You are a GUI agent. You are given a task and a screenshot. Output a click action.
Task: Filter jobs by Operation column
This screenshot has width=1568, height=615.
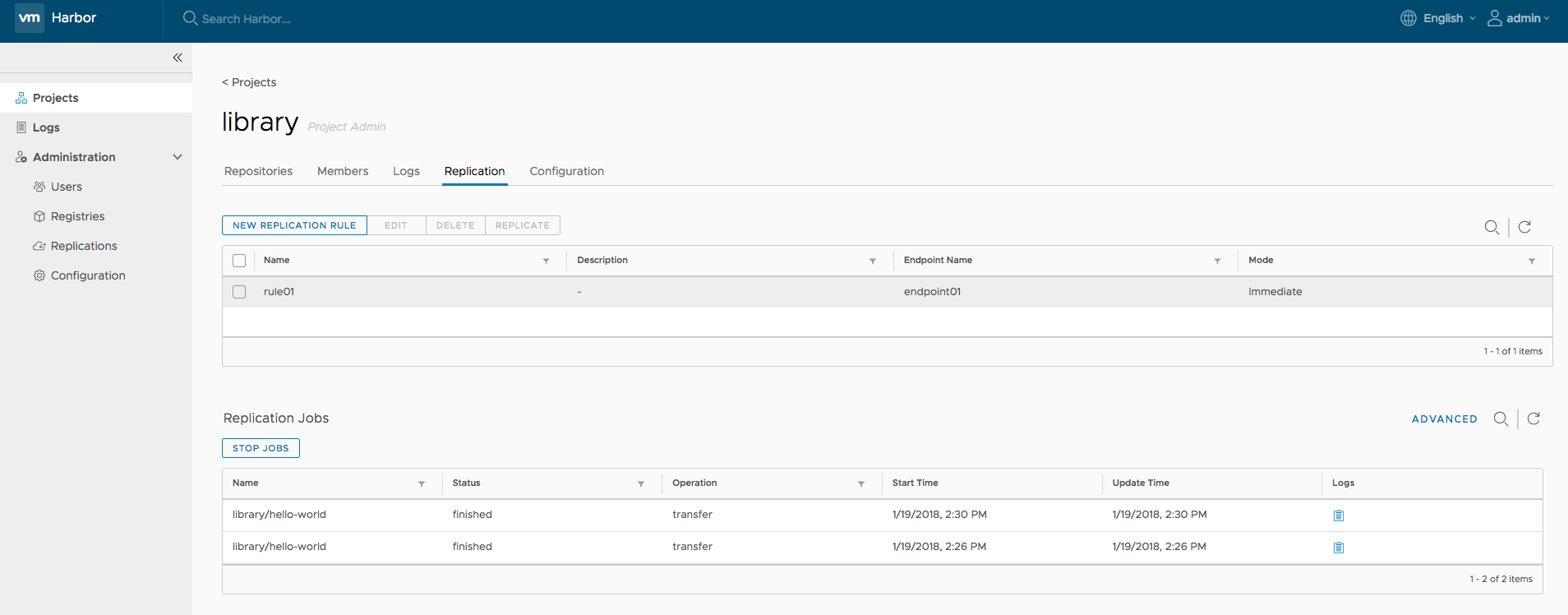(x=861, y=484)
